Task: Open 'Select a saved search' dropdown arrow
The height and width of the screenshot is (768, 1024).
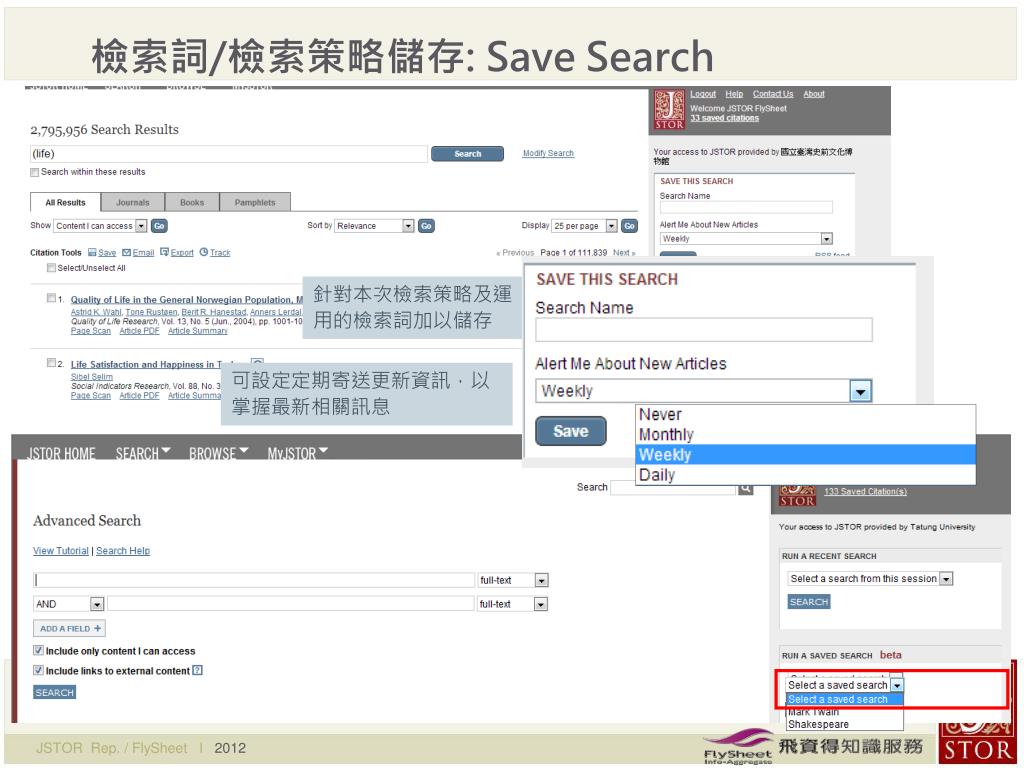Action: point(897,685)
